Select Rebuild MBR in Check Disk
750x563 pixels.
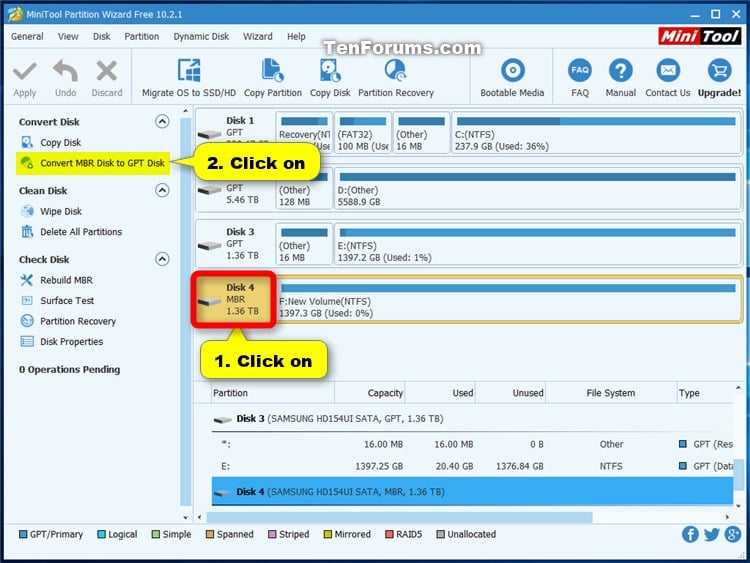pos(66,280)
